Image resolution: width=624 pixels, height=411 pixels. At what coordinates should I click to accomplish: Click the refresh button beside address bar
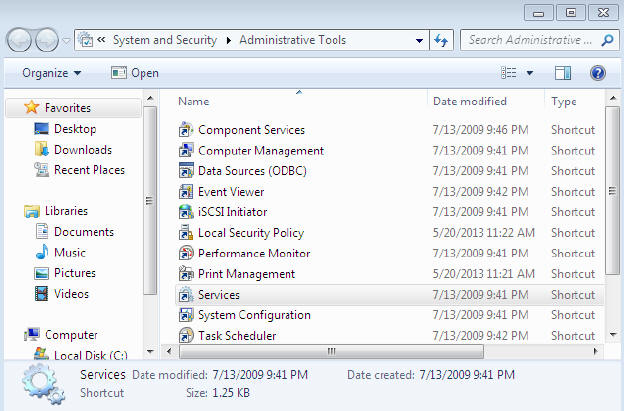pos(441,41)
